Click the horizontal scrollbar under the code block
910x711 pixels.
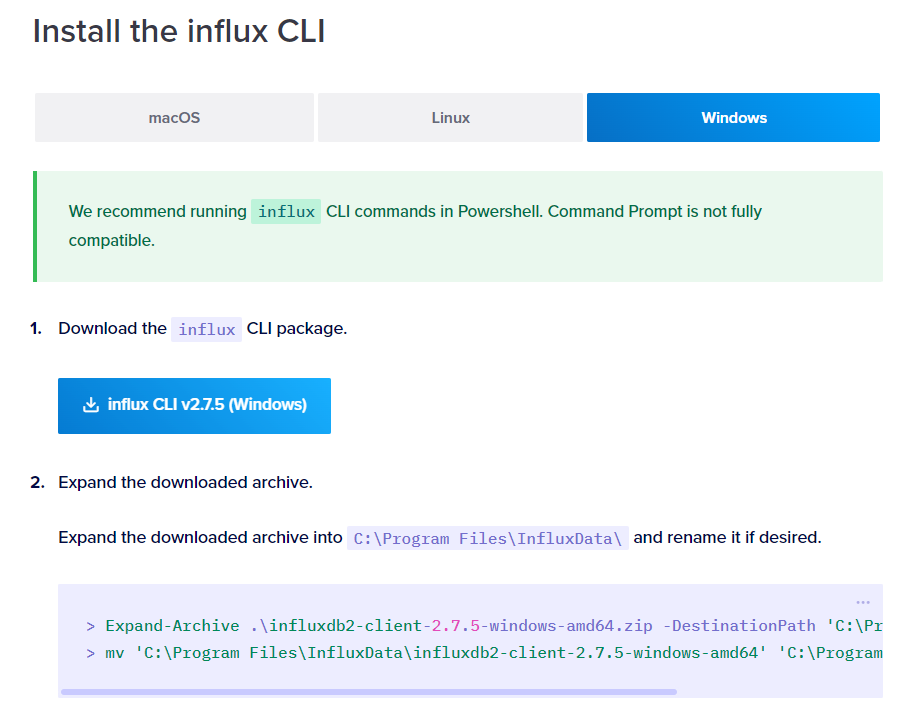point(370,691)
